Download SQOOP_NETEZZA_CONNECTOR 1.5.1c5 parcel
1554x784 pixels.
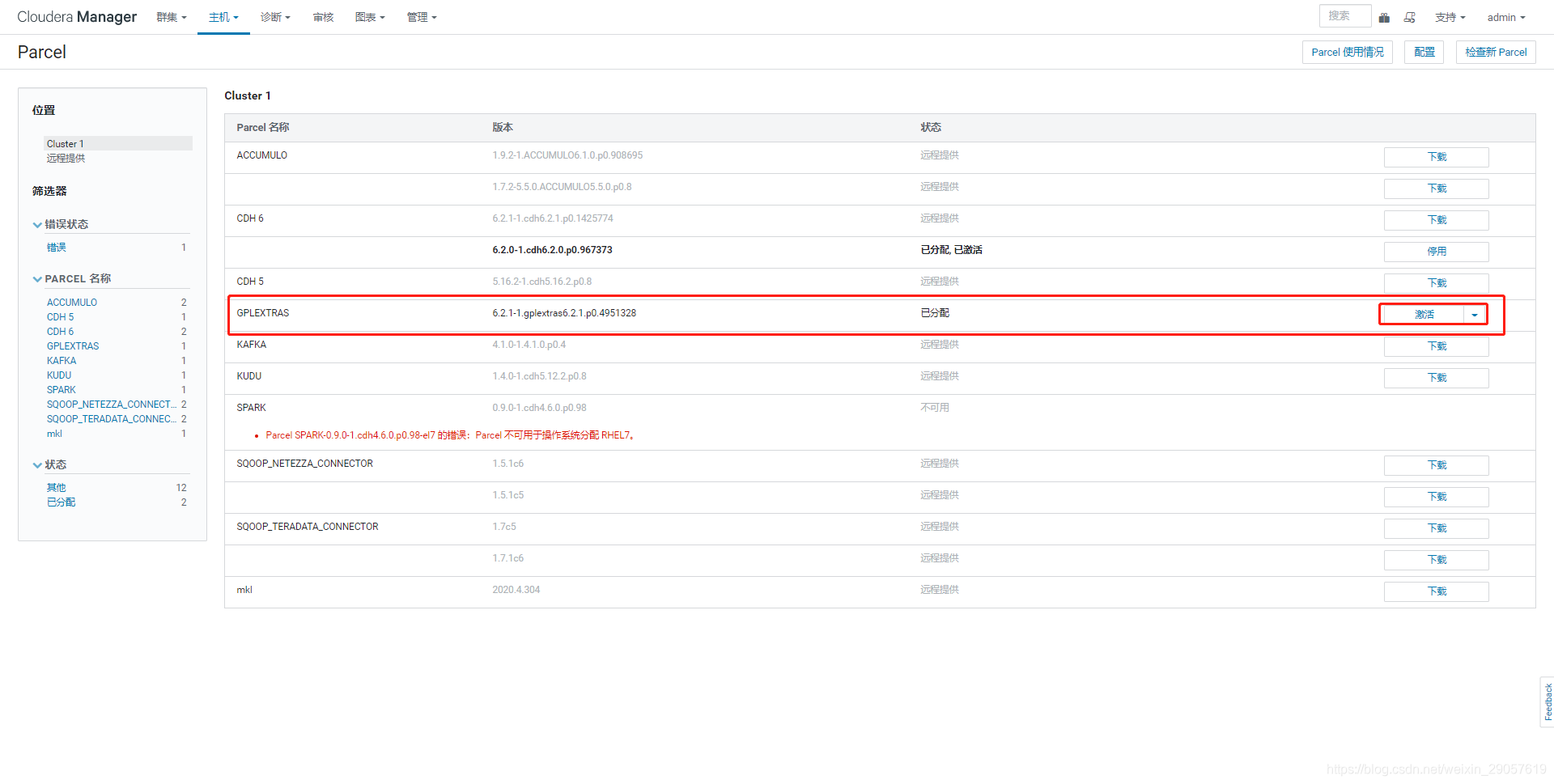pyautogui.click(x=1436, y=497)
